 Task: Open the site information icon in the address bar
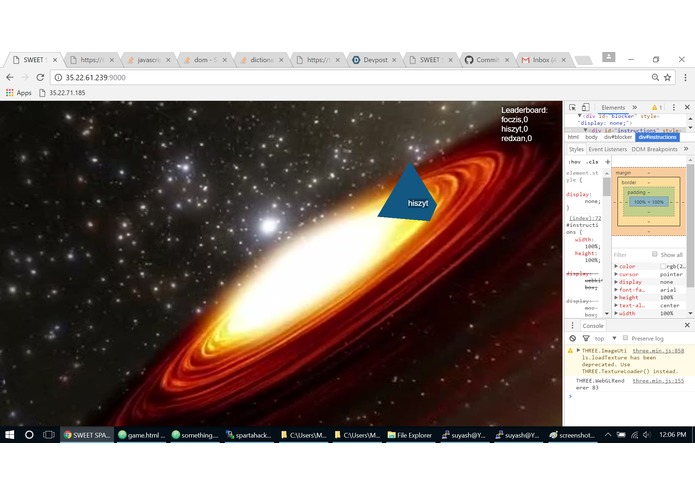(x=58, y=78)
